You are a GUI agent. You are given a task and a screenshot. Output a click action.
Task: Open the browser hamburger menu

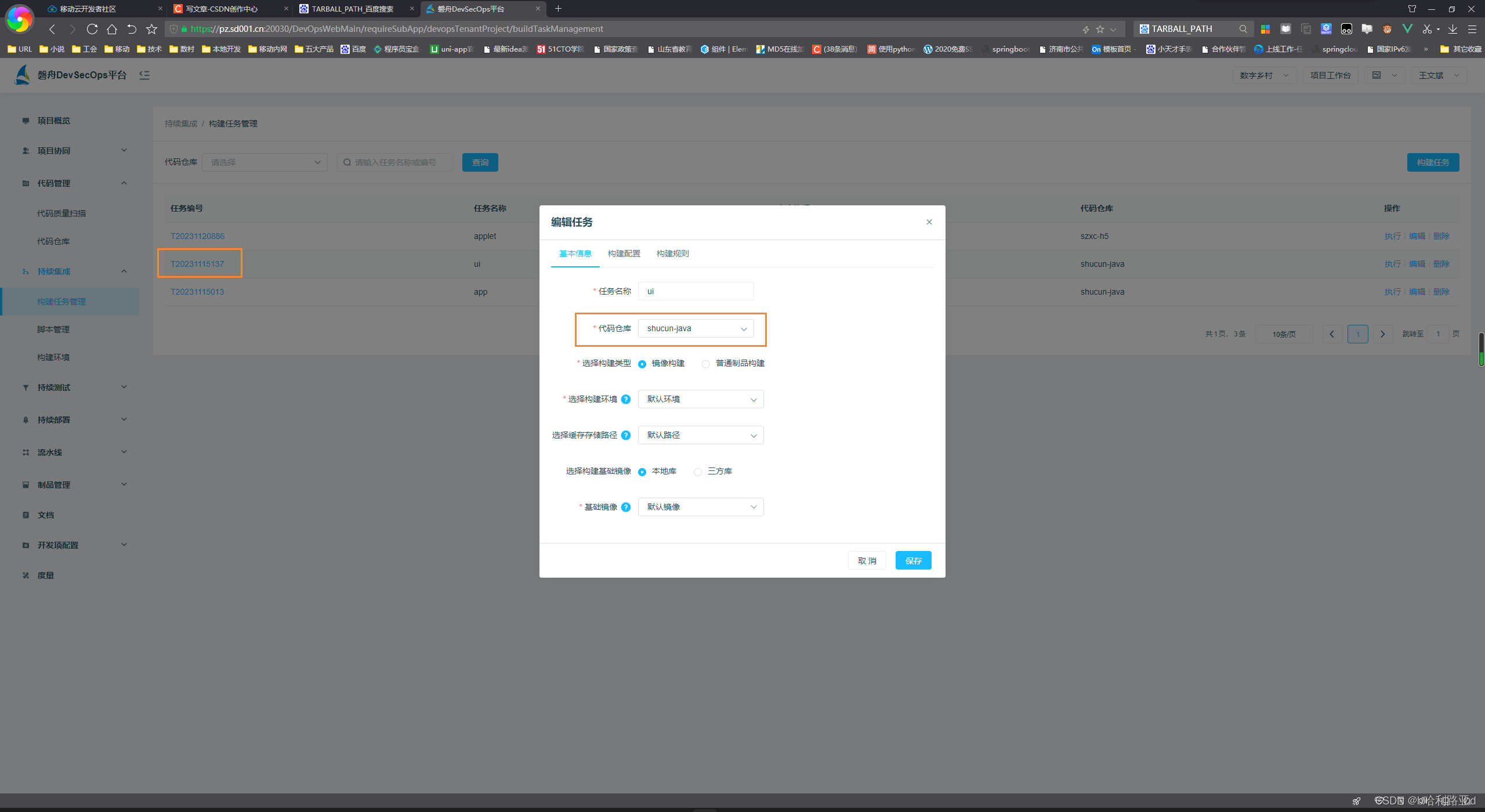[1472, 29]
